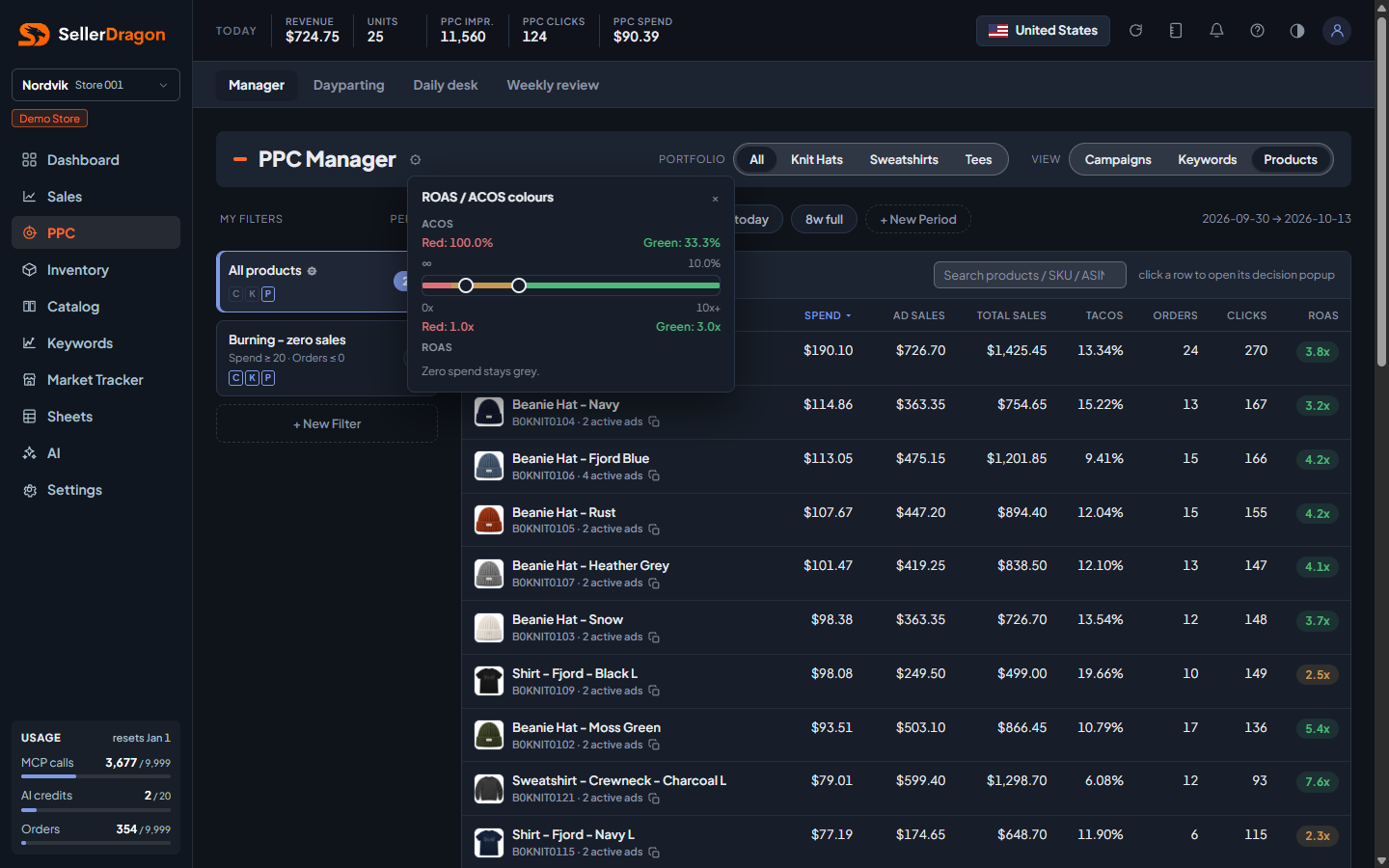Viewport: 1389px width, 868px height.
Task: Open the Beanie Hat - Moss Green thumbnail
Action: [x=489, y=735]
